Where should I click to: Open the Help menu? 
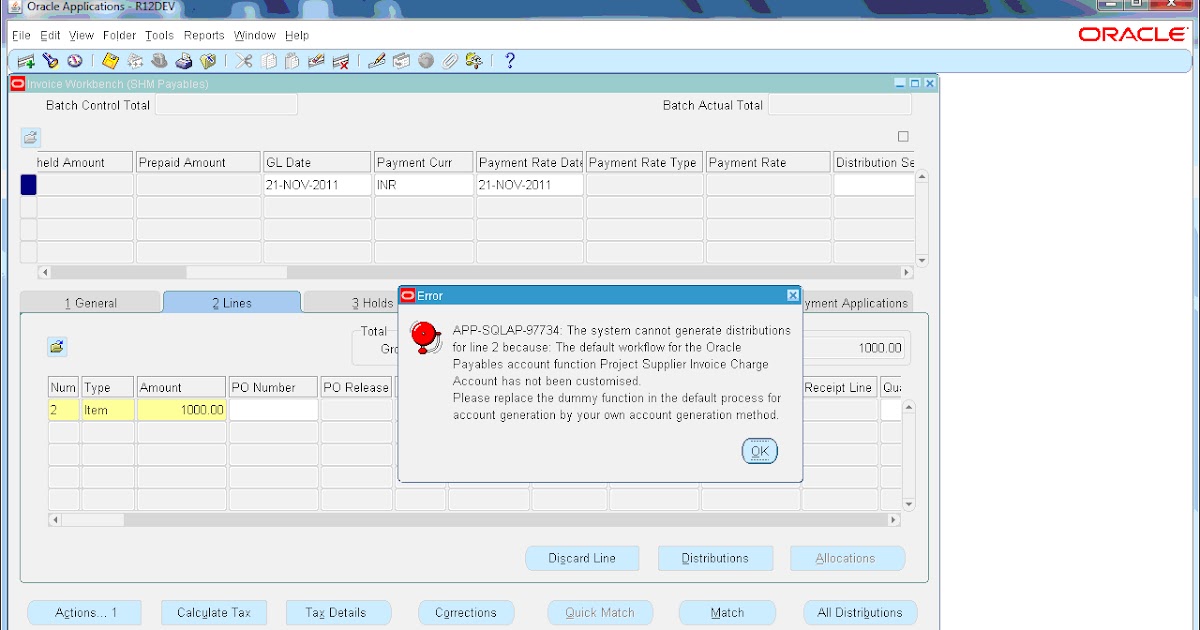click(297, 35)
